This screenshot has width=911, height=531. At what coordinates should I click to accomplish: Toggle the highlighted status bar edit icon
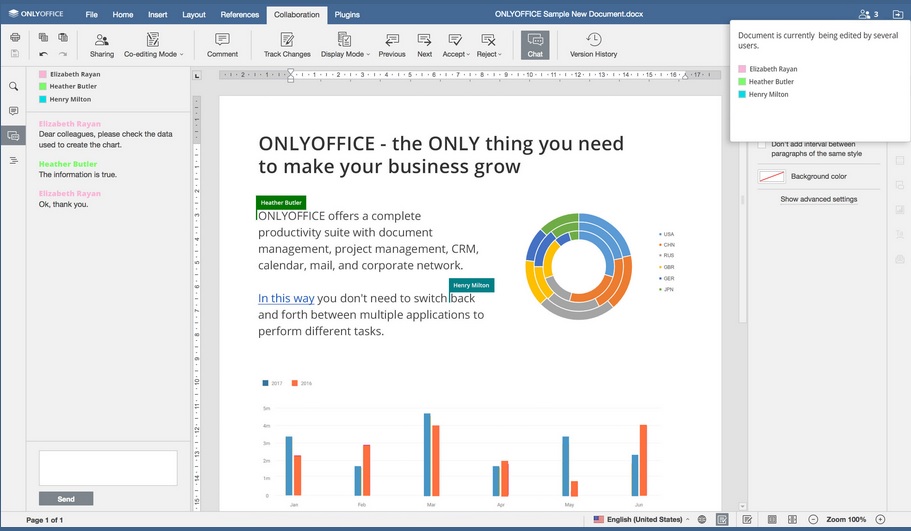tap(722, 519)
